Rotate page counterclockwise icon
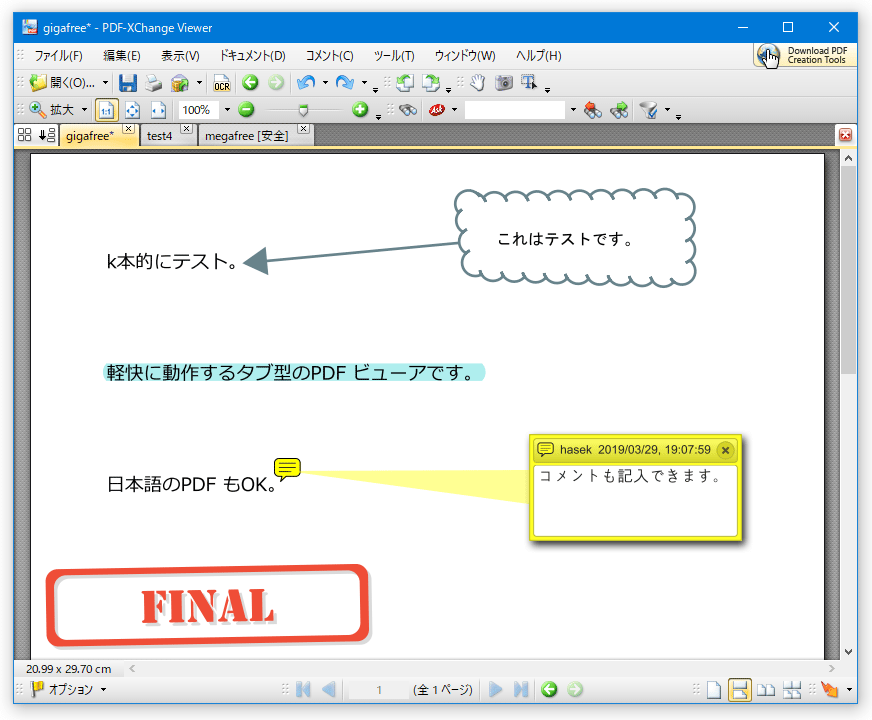 pos(404,83)
